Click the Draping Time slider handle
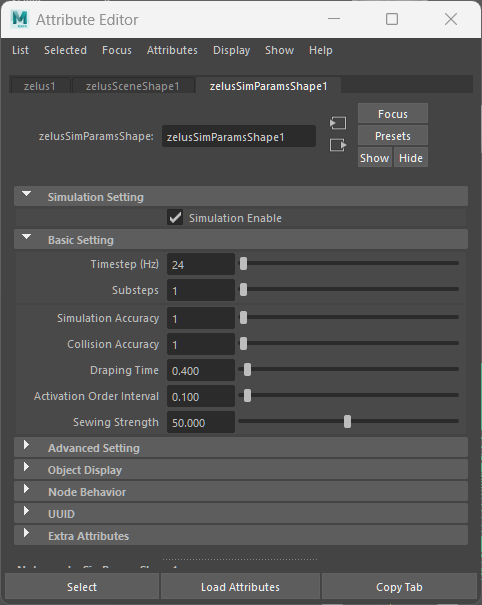The width and height of the screenshot is (482, 605). 247,370
